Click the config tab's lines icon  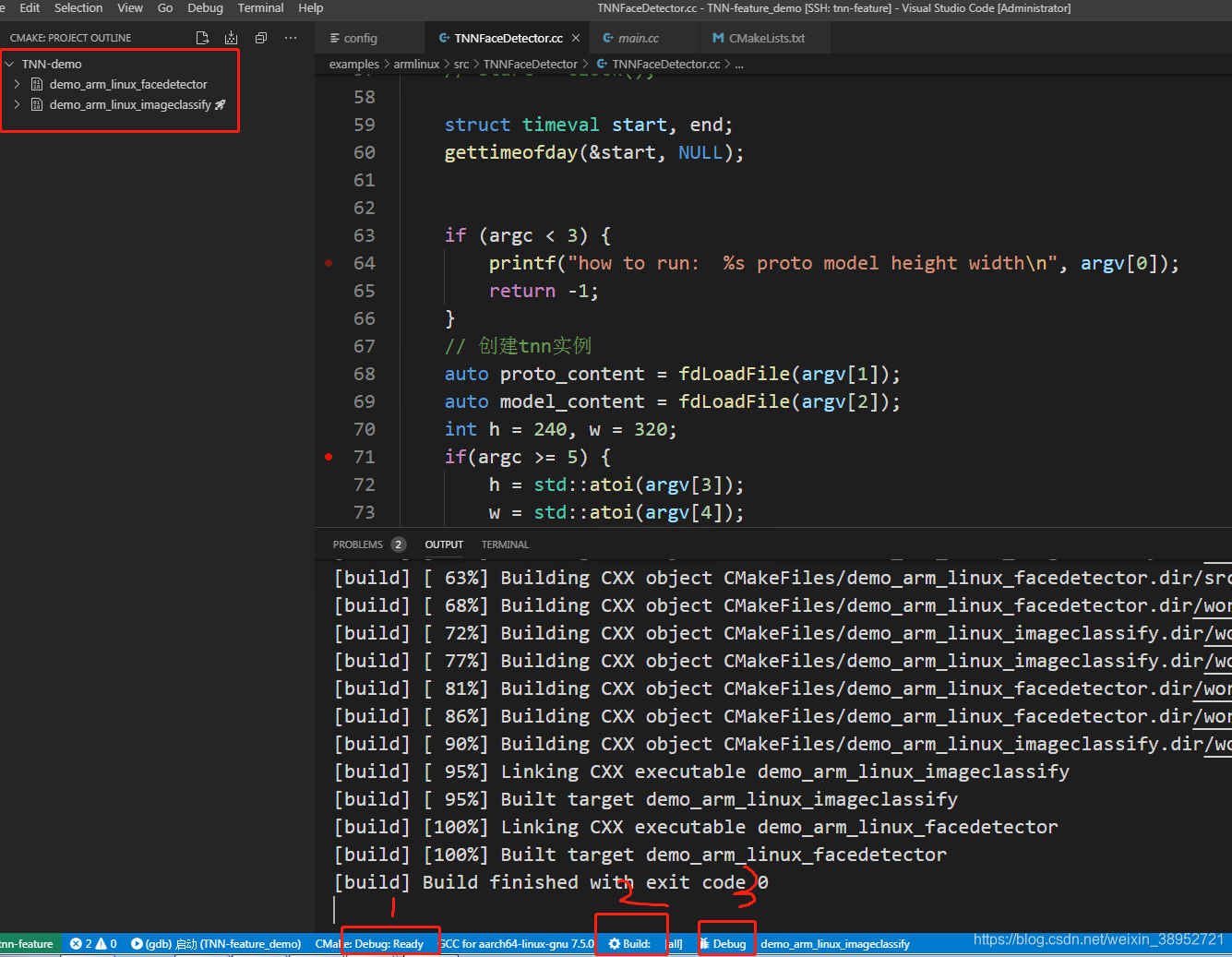(334, 38)
